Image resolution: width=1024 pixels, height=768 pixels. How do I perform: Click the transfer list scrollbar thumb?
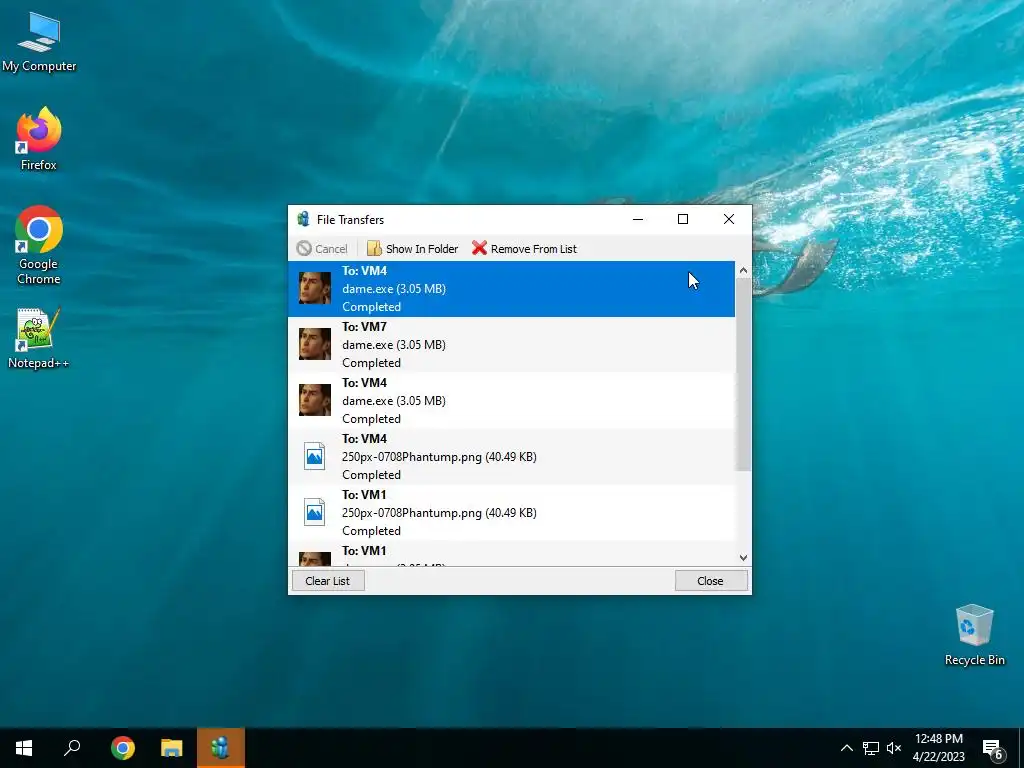point(743,374)
